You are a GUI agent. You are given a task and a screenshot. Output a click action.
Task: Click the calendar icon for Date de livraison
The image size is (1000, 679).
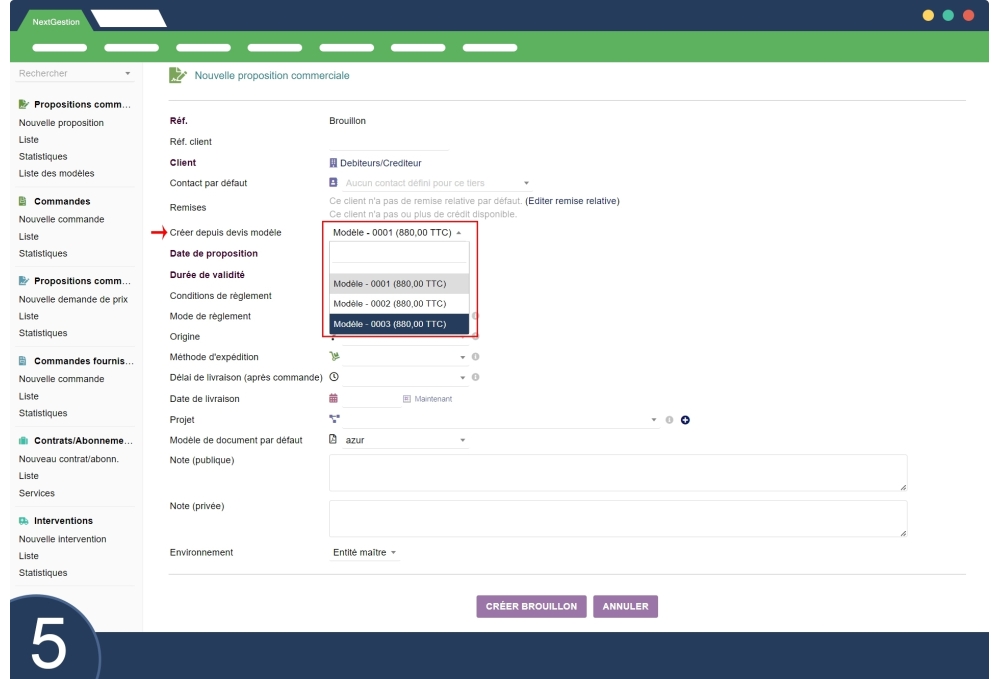334,398
